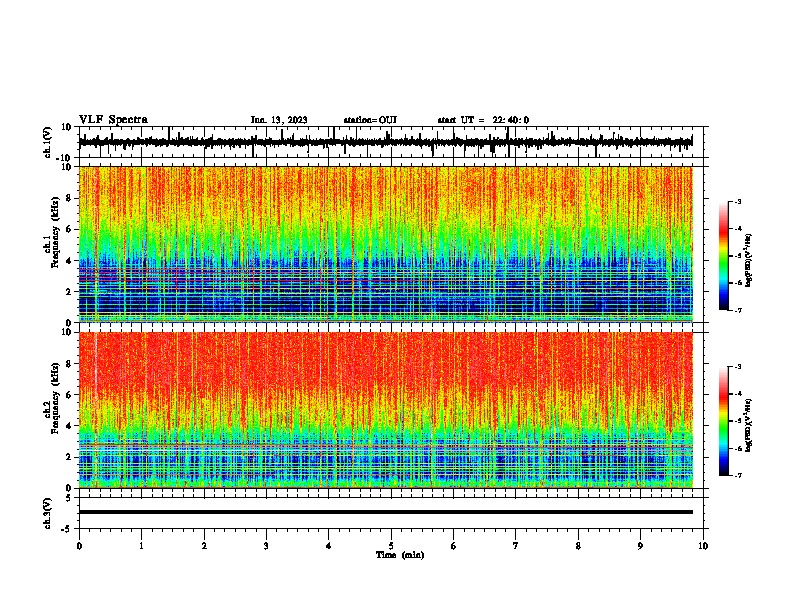Click the ch.1 waveform trace panel

390,142
